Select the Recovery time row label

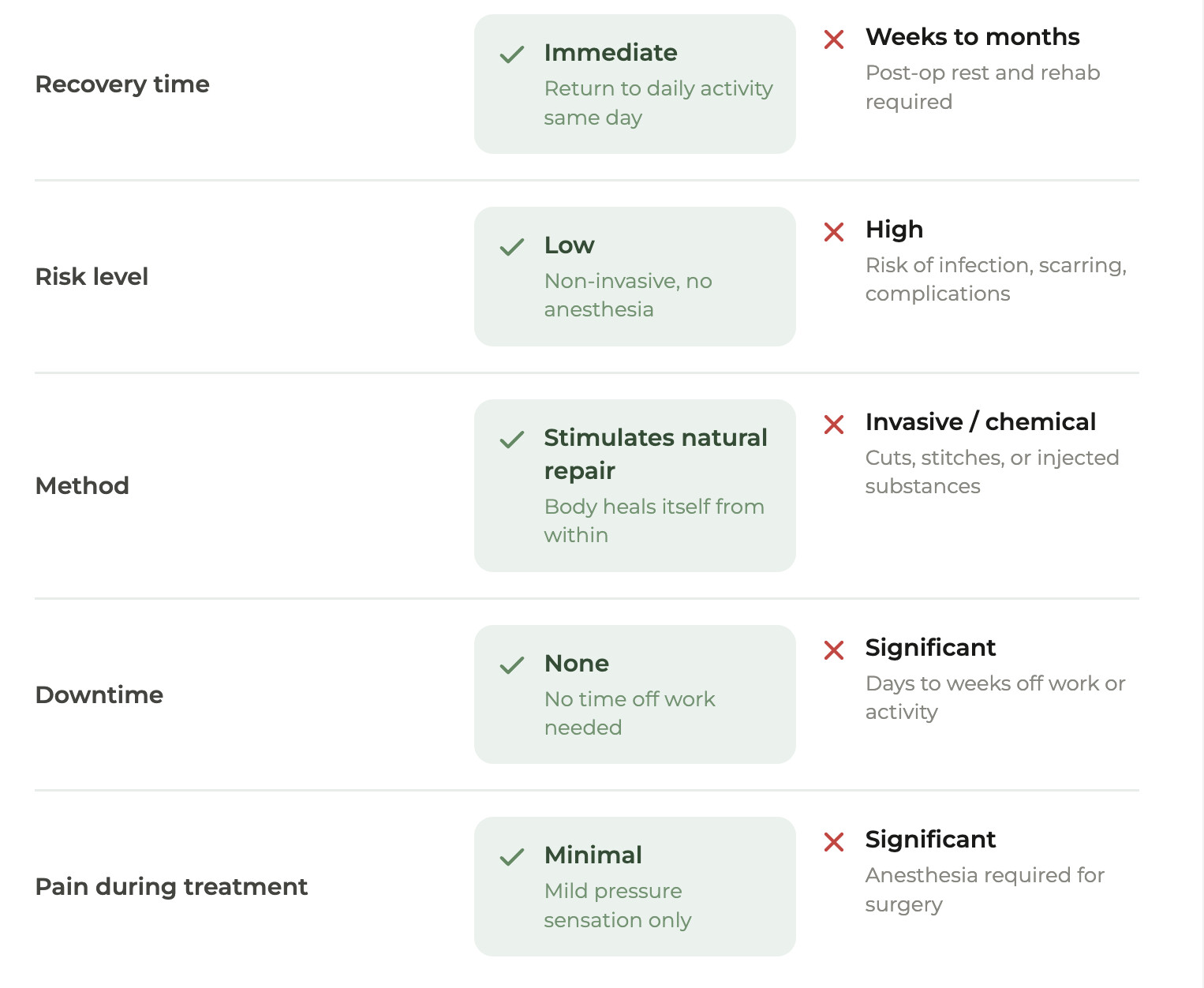122,84
